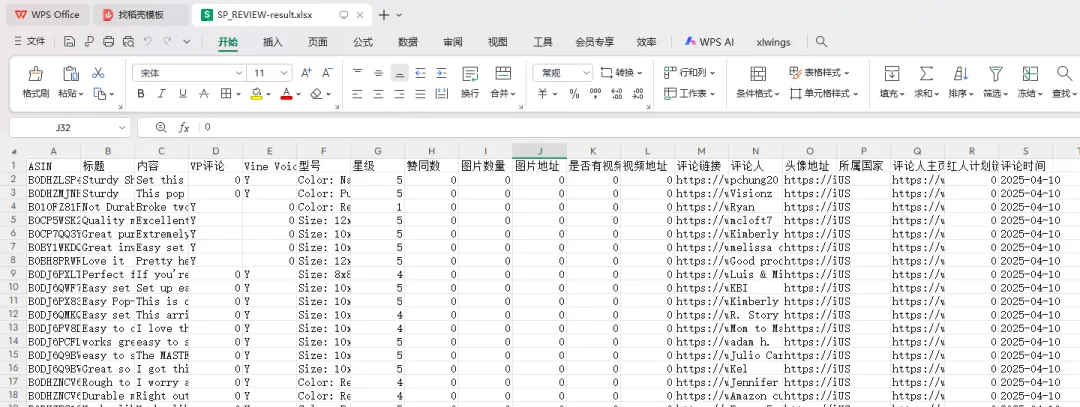Expand the Merge (合并) dropdown
Viewport: 1080px width, 407px height.
503,94
